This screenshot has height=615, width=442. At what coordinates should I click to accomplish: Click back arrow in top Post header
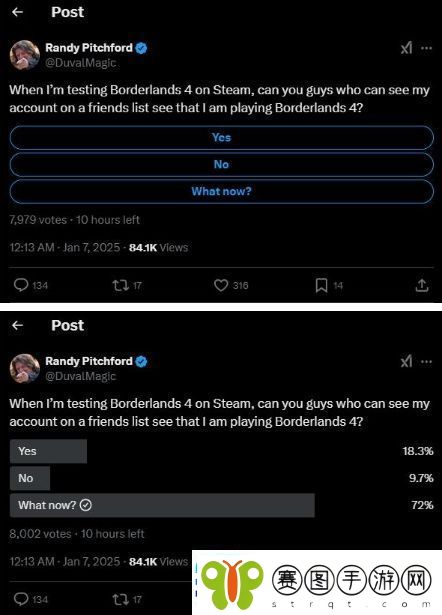17,12
